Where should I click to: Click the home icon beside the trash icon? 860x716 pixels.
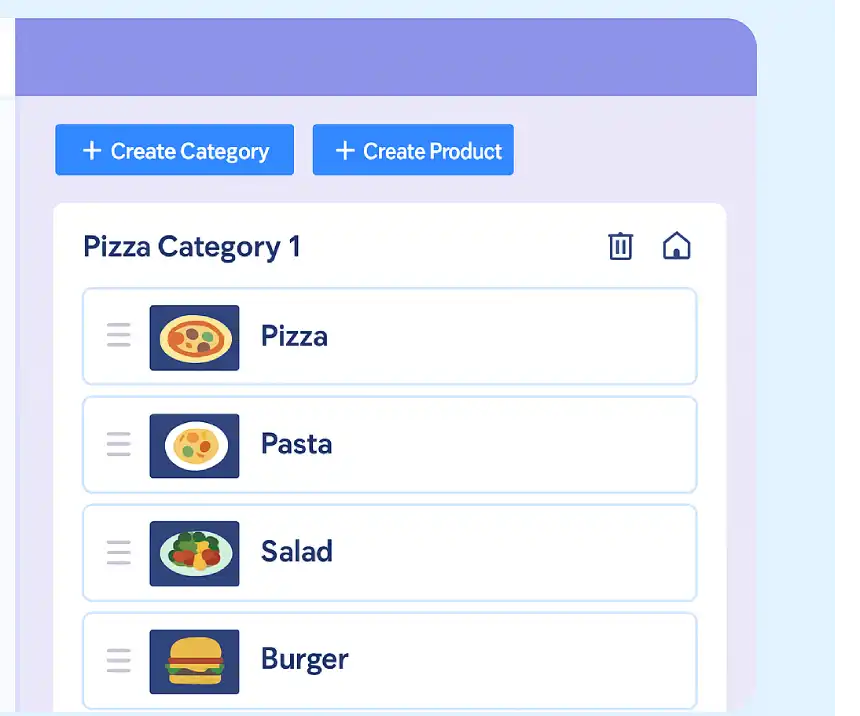tap(677, 246)
